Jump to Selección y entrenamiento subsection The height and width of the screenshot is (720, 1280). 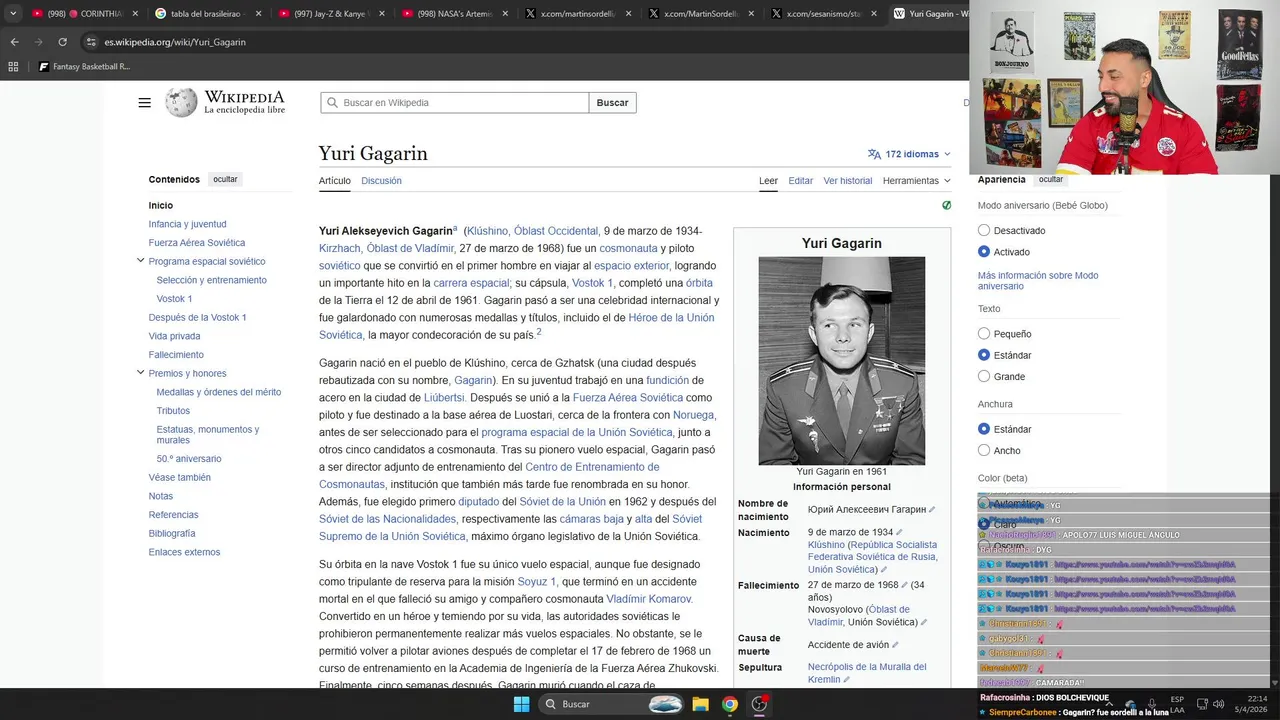pyautogui.click(x=211, y=280)
